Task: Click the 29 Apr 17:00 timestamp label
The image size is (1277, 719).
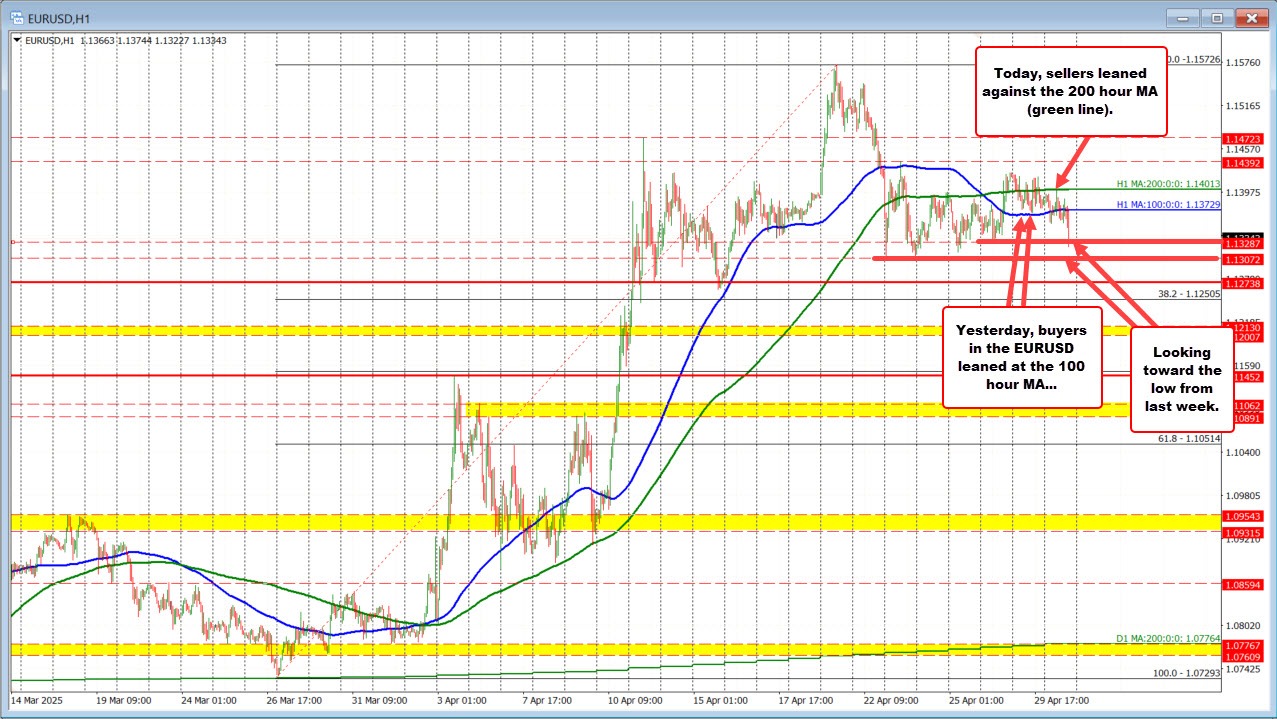Action: pos(1061,701)
